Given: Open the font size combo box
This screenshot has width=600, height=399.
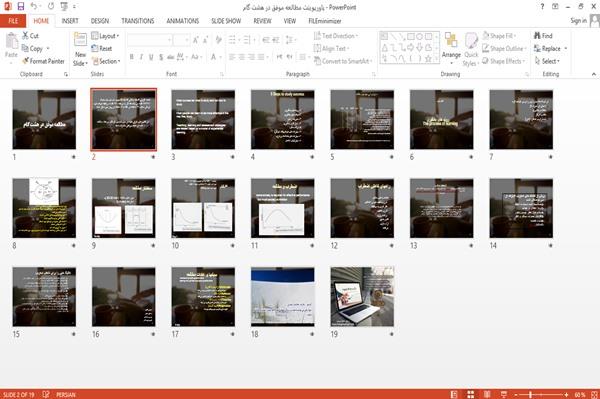Looking at the screenshot, I should [x=181, y=40].
